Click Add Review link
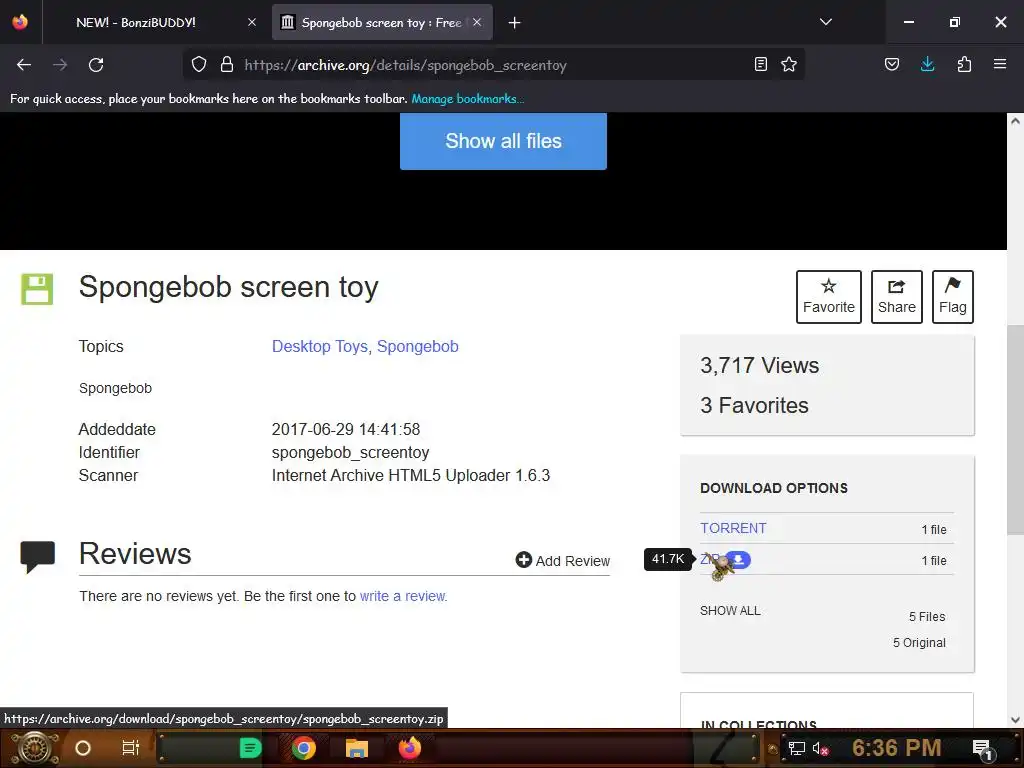 563,560
